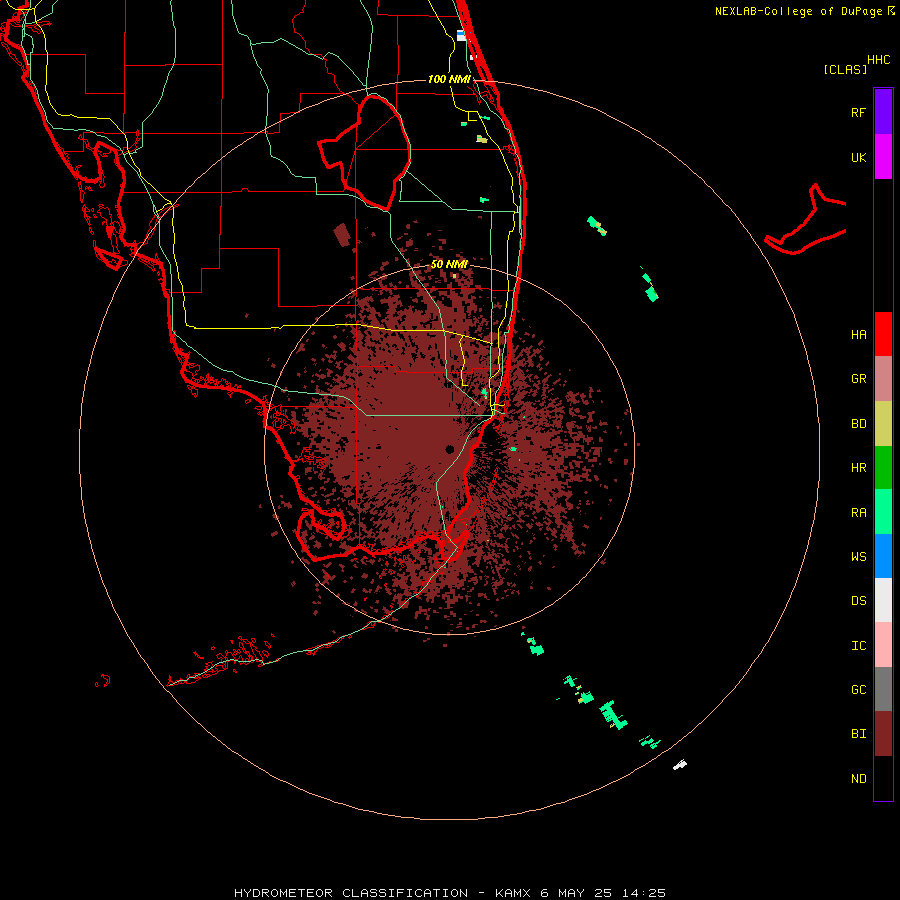This screenshot has height=900, width=900.
Task: Pick the white DS legend swatch
Action: 883,600
